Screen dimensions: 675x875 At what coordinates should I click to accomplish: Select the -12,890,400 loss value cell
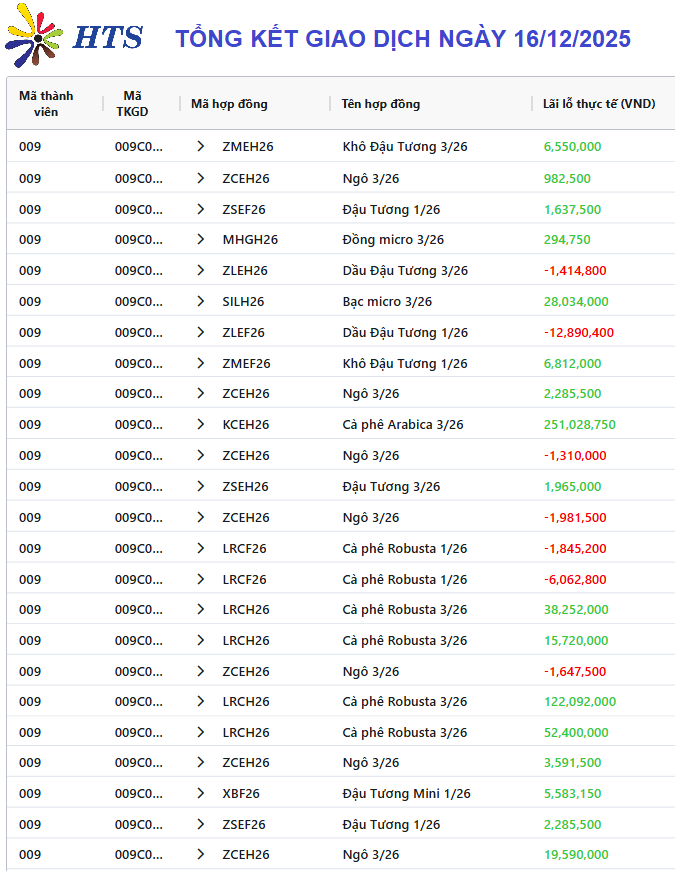579,333
